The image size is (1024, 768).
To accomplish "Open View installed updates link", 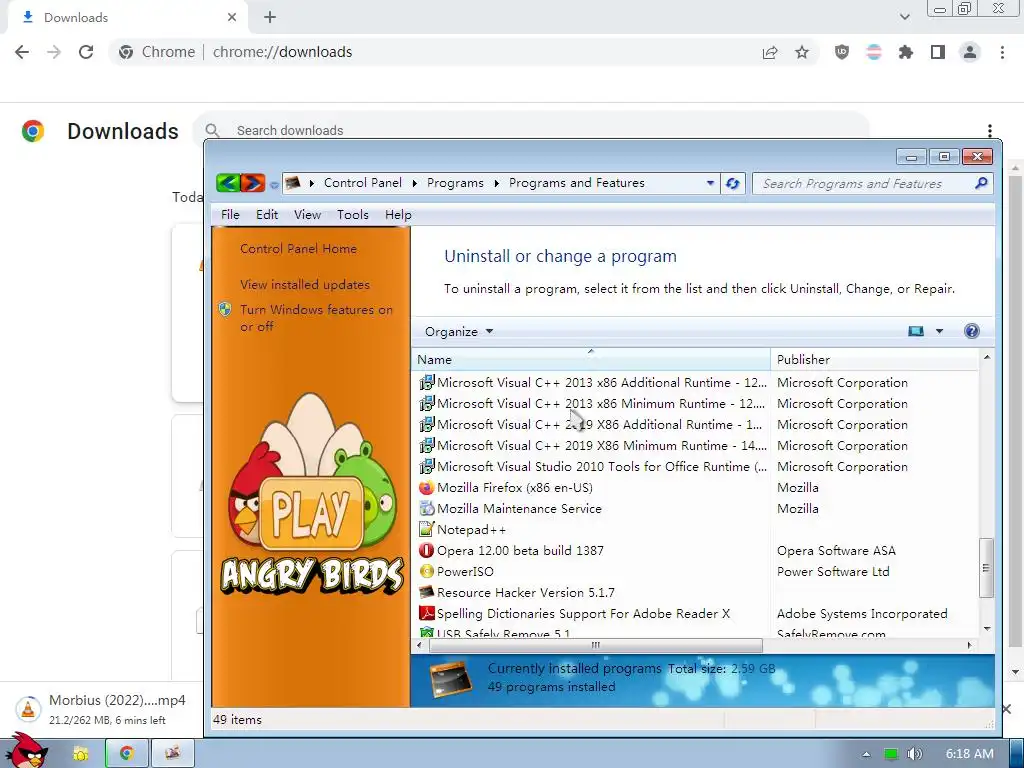I will 305,285.
